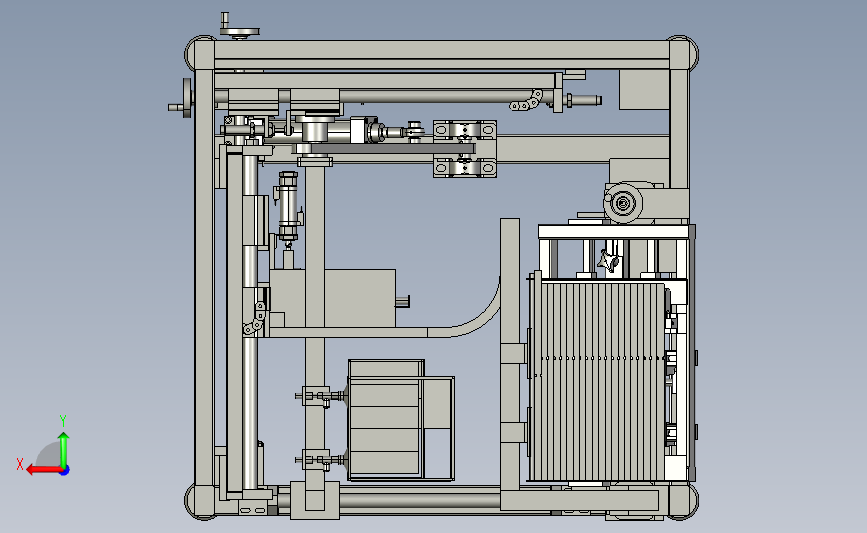Select the handwheel on top of the frame

(x=239, y=28)
